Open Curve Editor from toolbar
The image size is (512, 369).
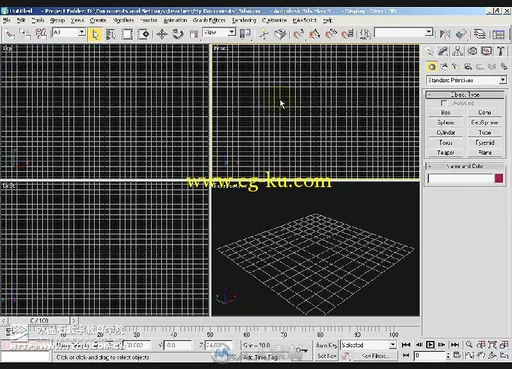pos(499,34)
